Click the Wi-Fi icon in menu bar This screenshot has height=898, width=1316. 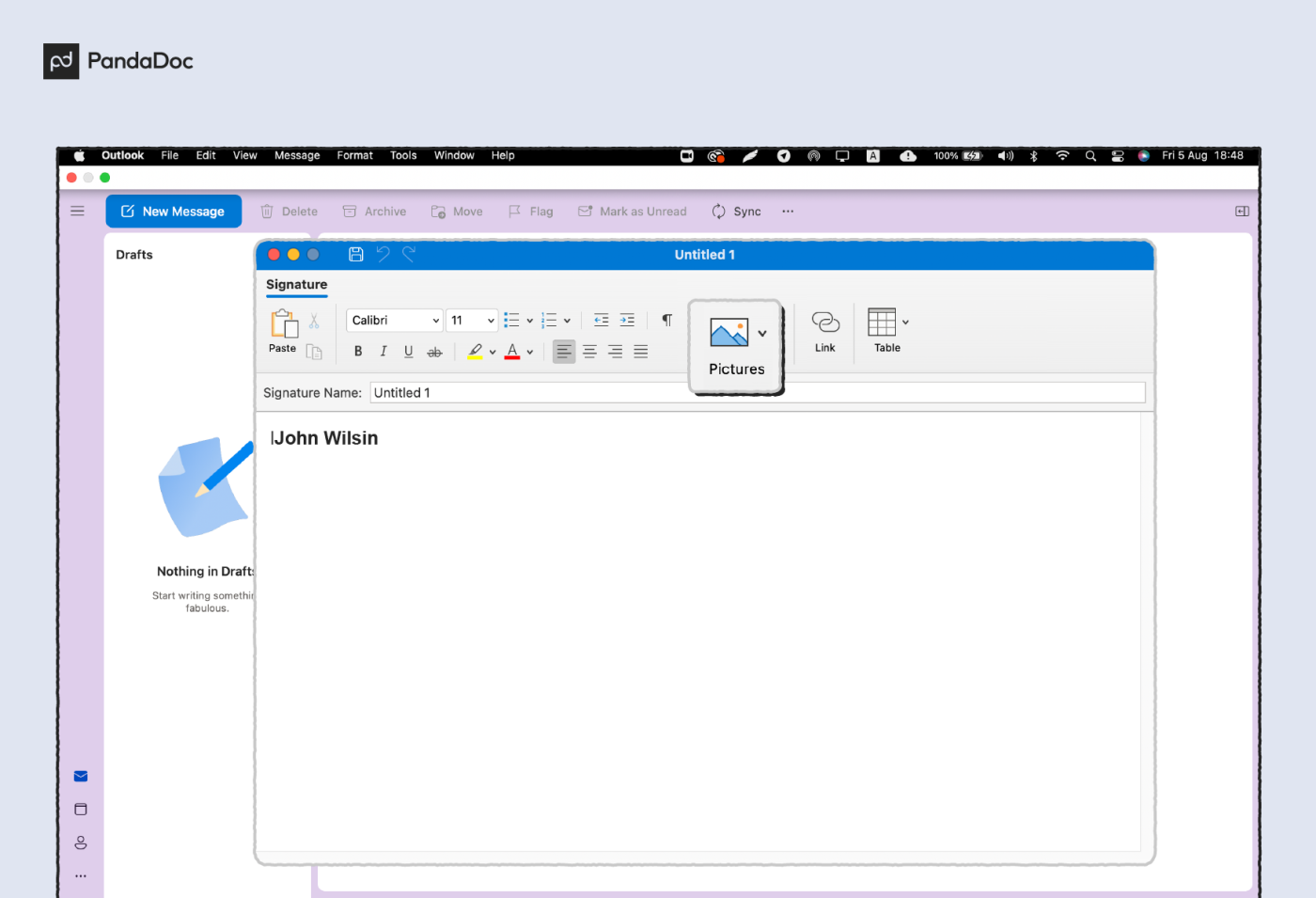coord(1062,156)
